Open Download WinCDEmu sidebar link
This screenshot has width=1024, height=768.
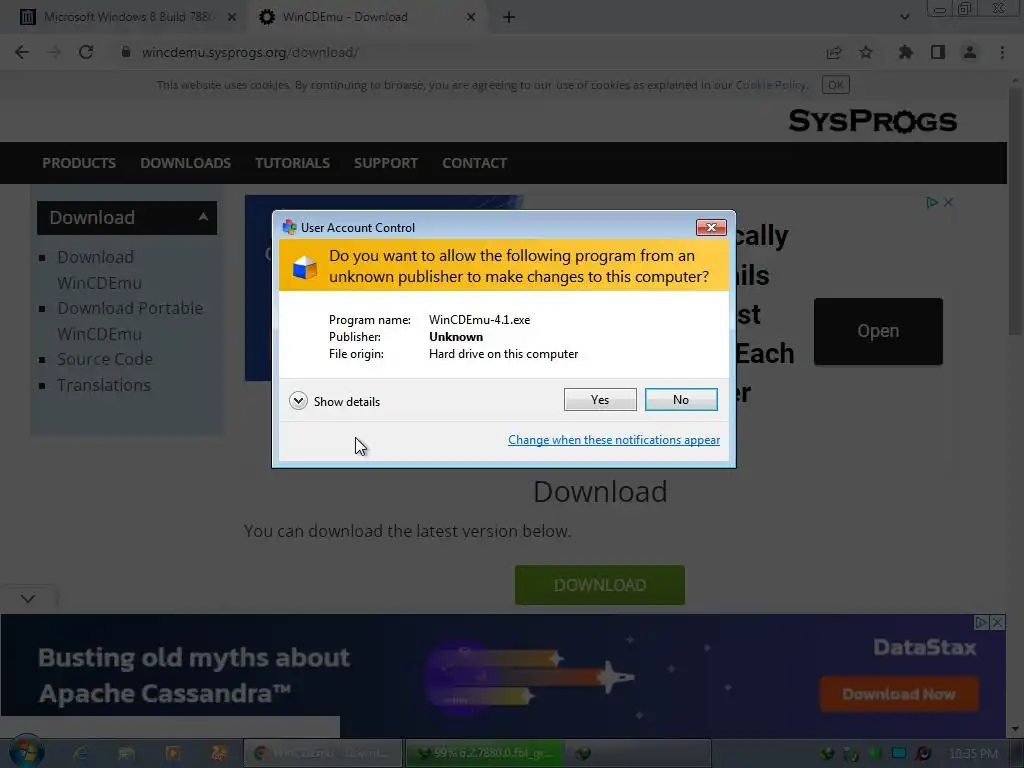pyautogui.click(x=99, y=270)
